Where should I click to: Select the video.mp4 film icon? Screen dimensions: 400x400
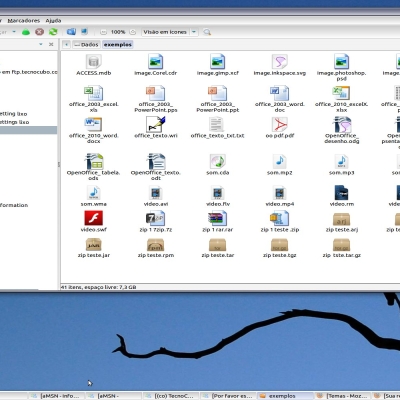[280, 193]
